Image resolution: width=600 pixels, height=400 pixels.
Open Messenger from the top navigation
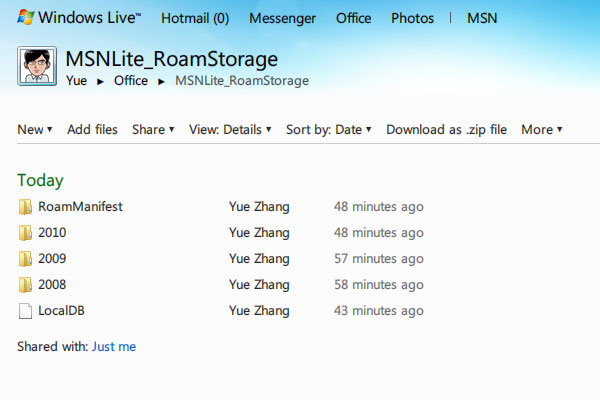pos(282,18)
